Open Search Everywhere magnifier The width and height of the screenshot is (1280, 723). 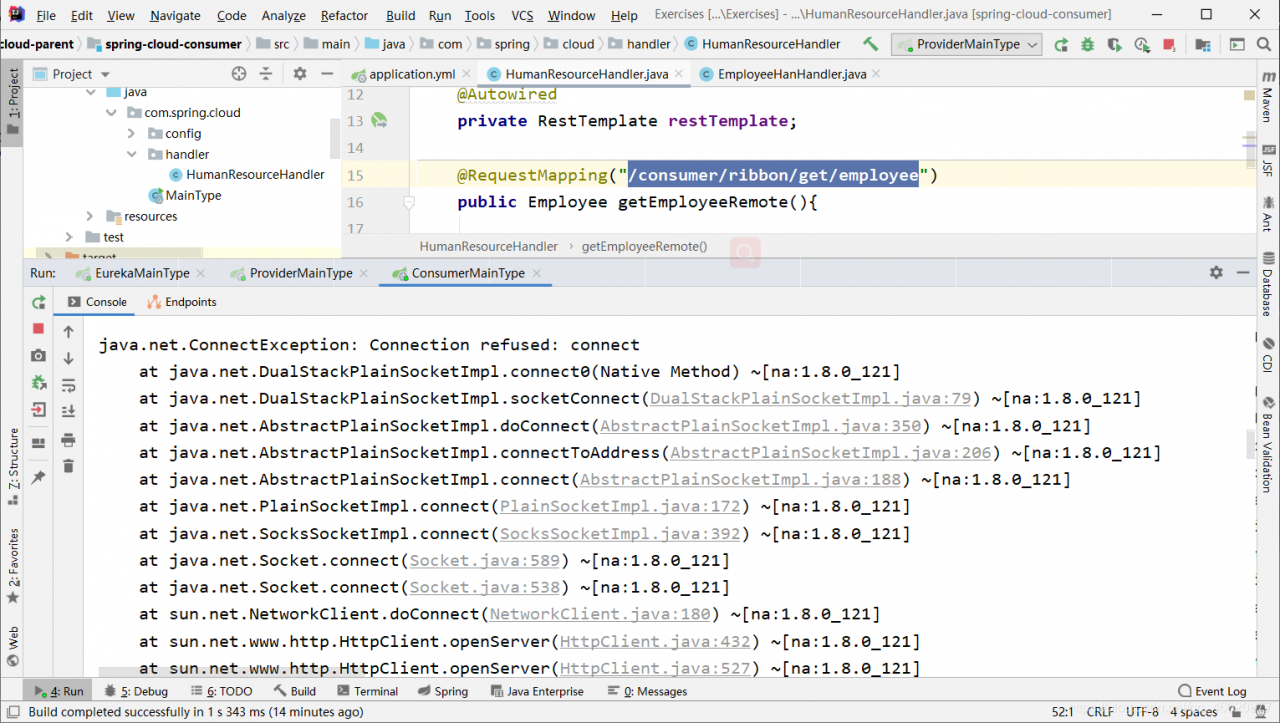[1266, 44]
